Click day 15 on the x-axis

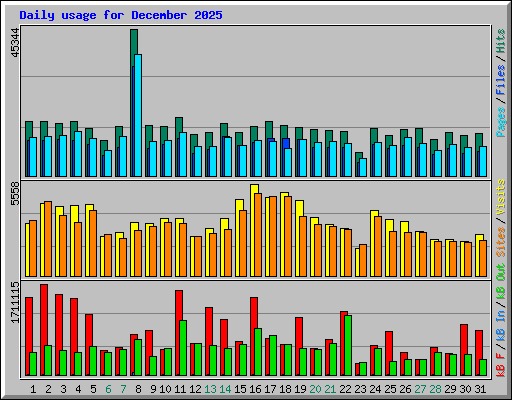(240, 389)
